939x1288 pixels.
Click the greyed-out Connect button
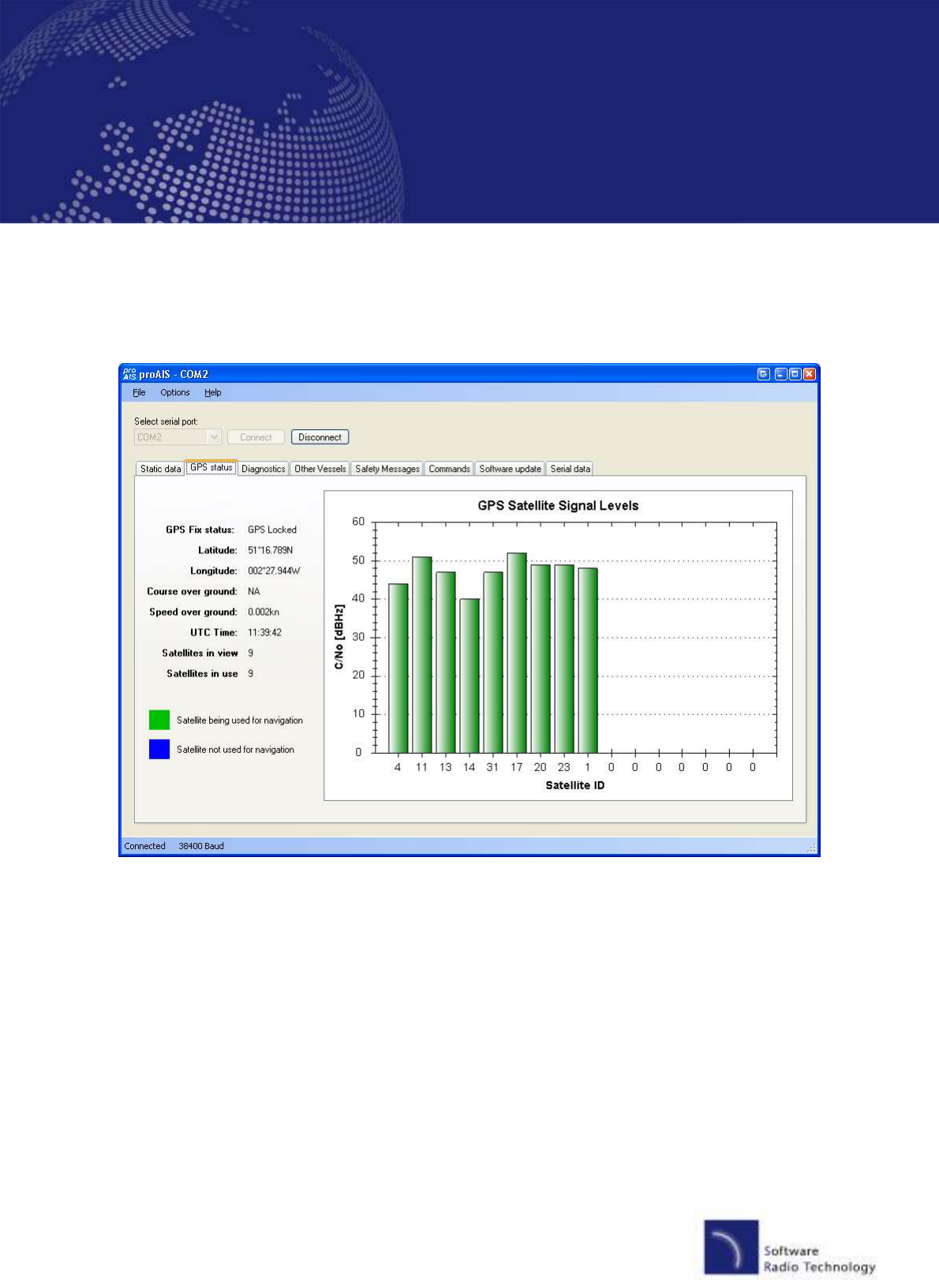coord(256,437)
